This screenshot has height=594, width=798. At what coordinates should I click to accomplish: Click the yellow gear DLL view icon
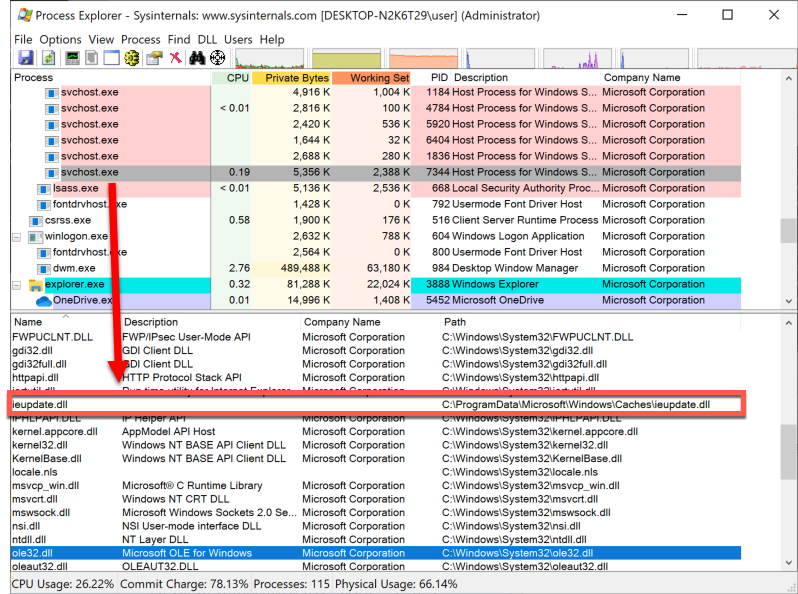point(131,58)
